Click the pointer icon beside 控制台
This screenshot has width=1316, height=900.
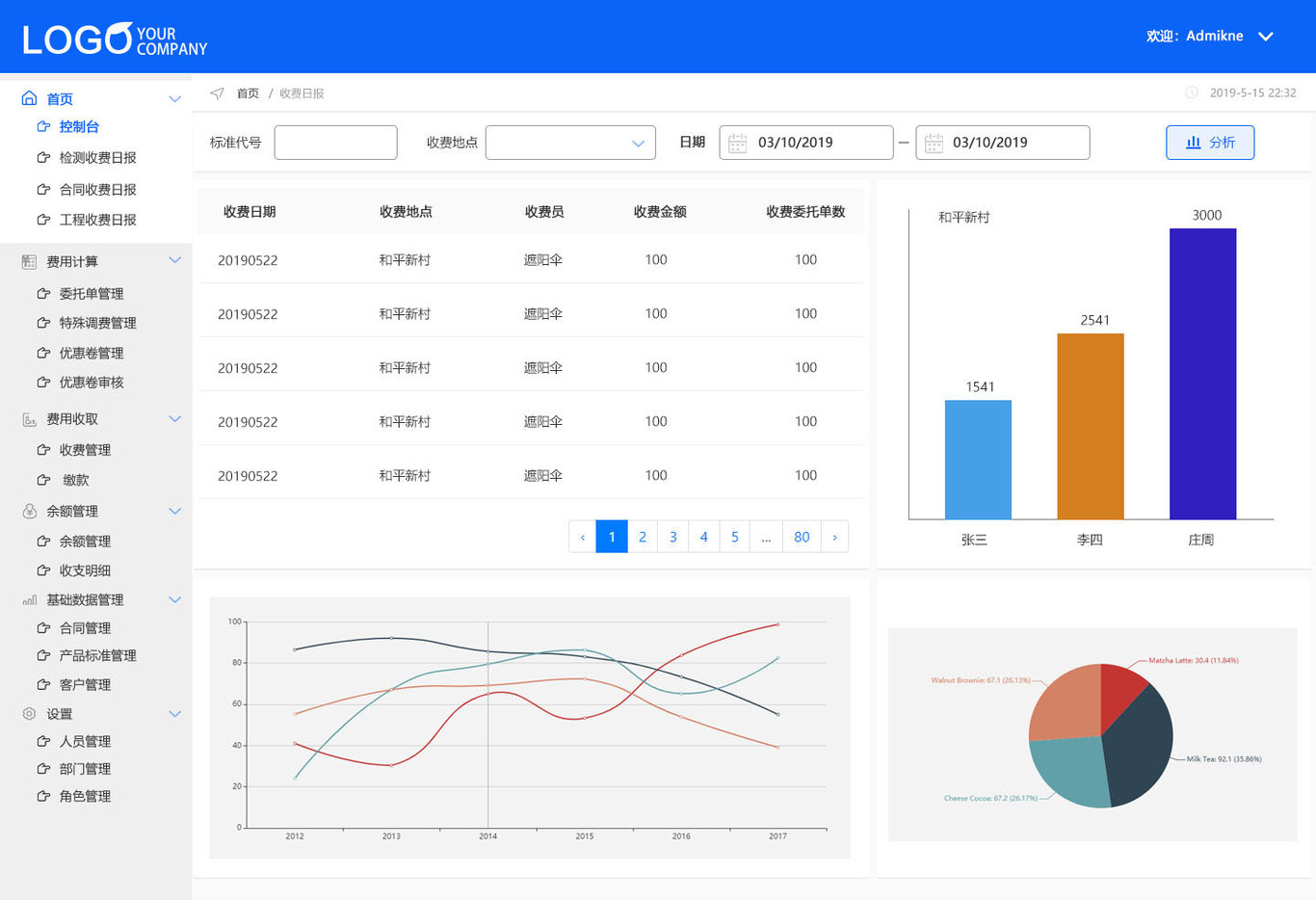point(43,126)
